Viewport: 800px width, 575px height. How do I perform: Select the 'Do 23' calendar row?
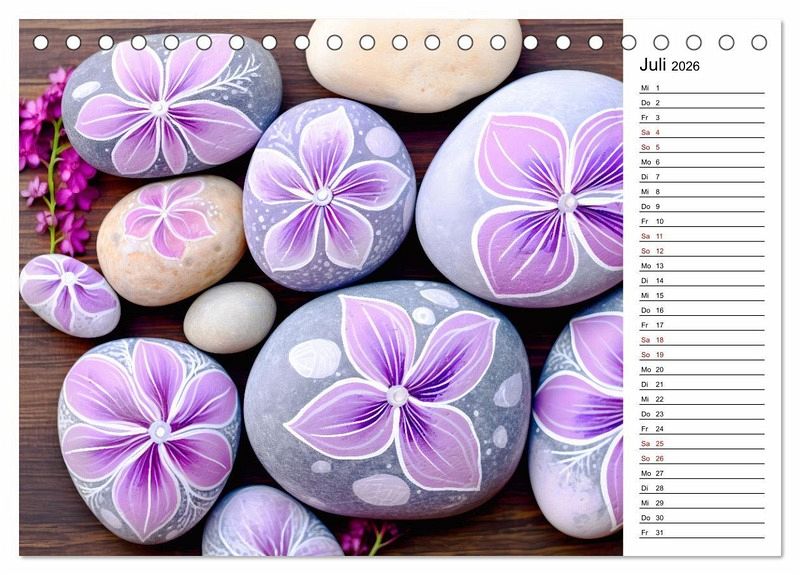(x=702, y=413)
